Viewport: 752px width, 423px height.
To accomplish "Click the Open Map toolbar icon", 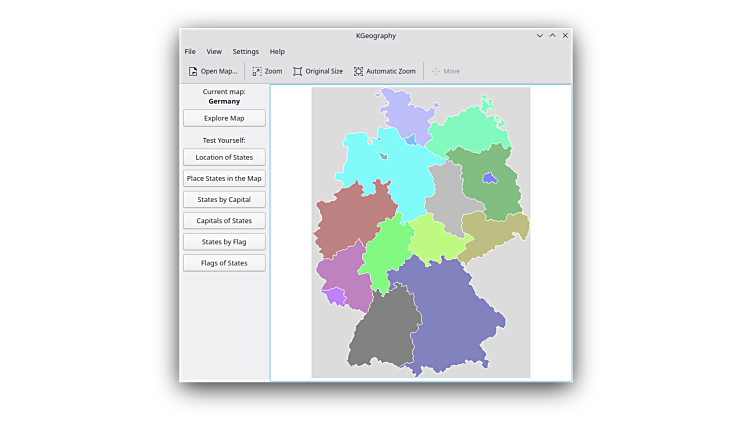I will (x=193, y=72).
